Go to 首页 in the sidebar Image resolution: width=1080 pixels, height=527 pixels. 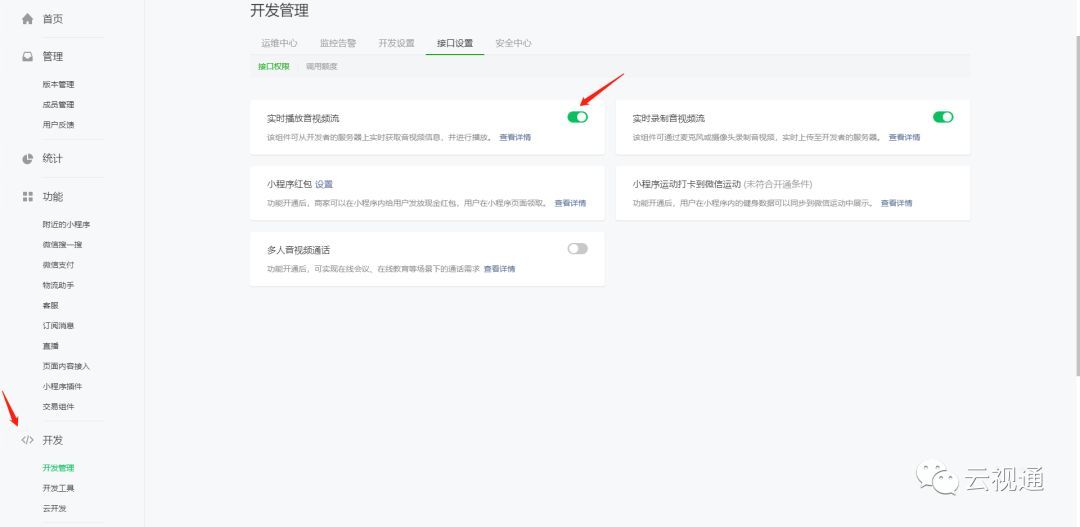pyautogui.click(x=52, y=19)
